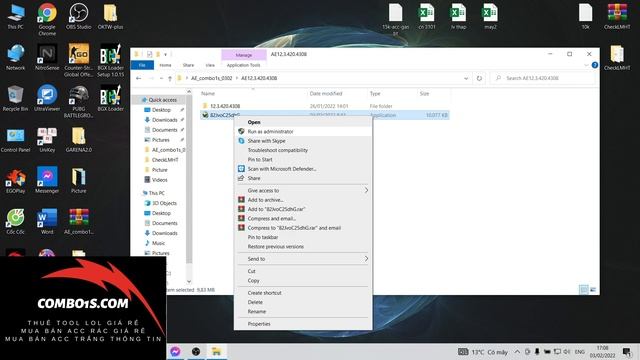Choose Rename from the context menu
The image size is (640, 360).
point(303,311)
